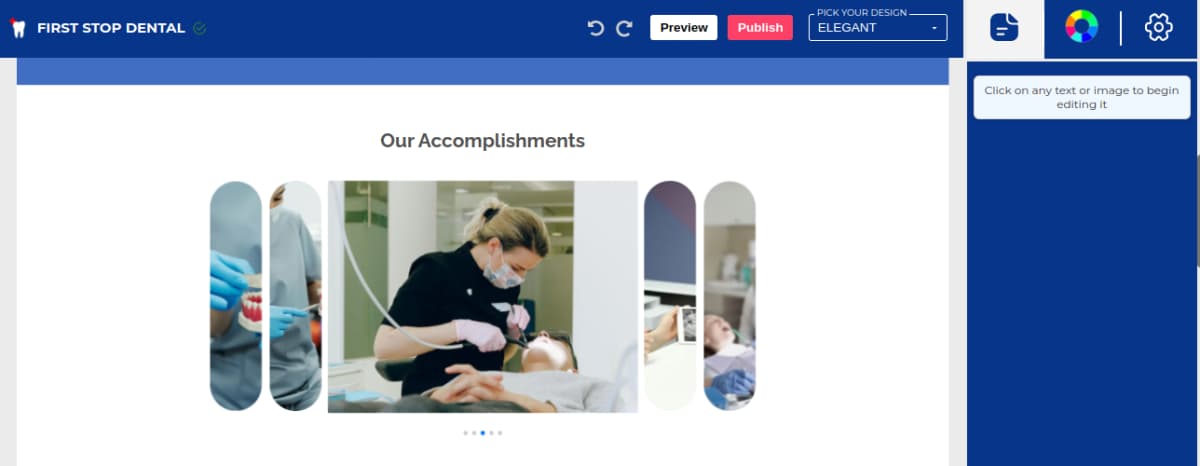
Task: Open the color wheel theme icon
Action: [1081, 27]
